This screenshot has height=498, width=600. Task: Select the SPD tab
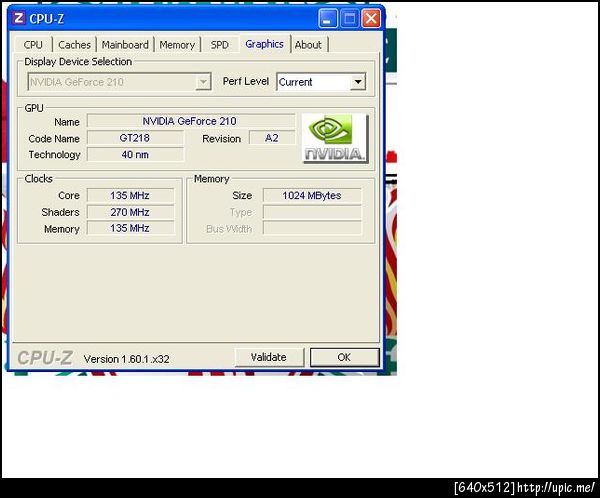(x=220, y=45)
